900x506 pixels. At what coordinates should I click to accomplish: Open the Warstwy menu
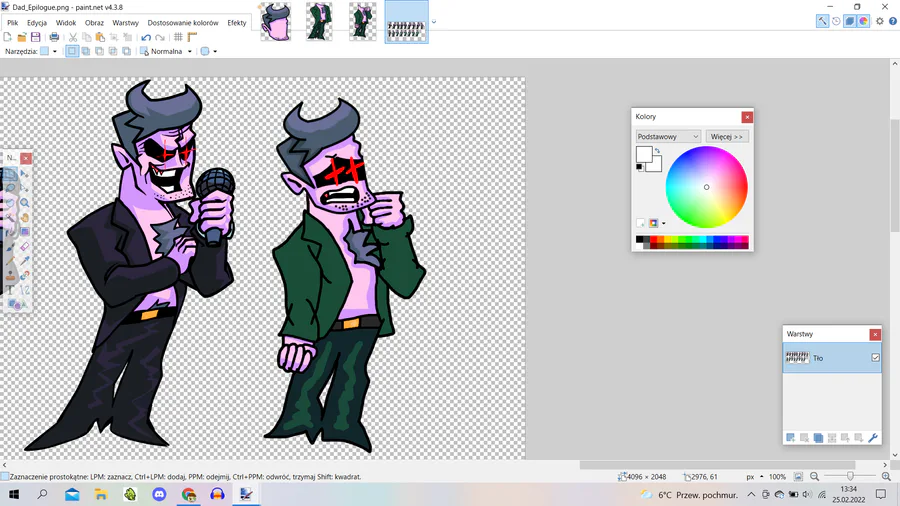pos(125,23)
